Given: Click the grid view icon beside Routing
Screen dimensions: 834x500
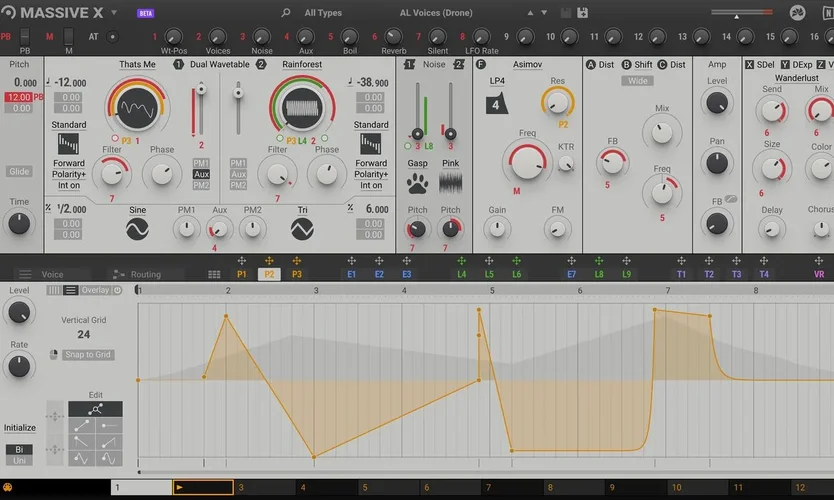Looking at the screenshot, I should pos(214,274).
